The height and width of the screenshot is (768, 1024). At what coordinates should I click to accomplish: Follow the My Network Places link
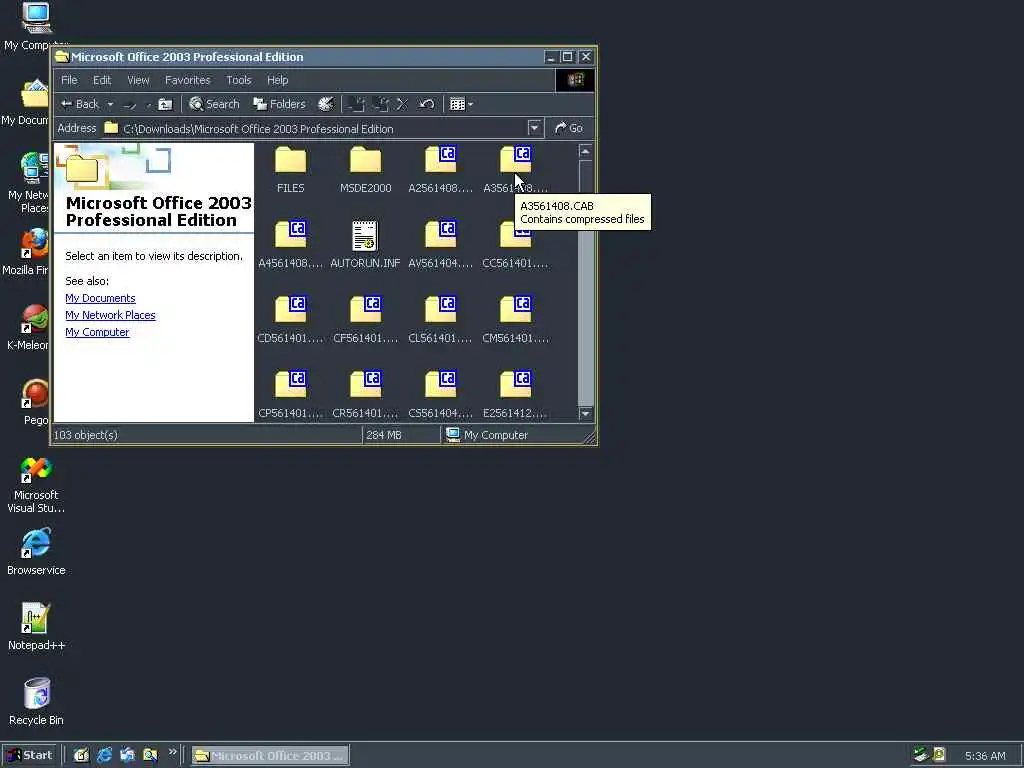click(x=110, y=315)
